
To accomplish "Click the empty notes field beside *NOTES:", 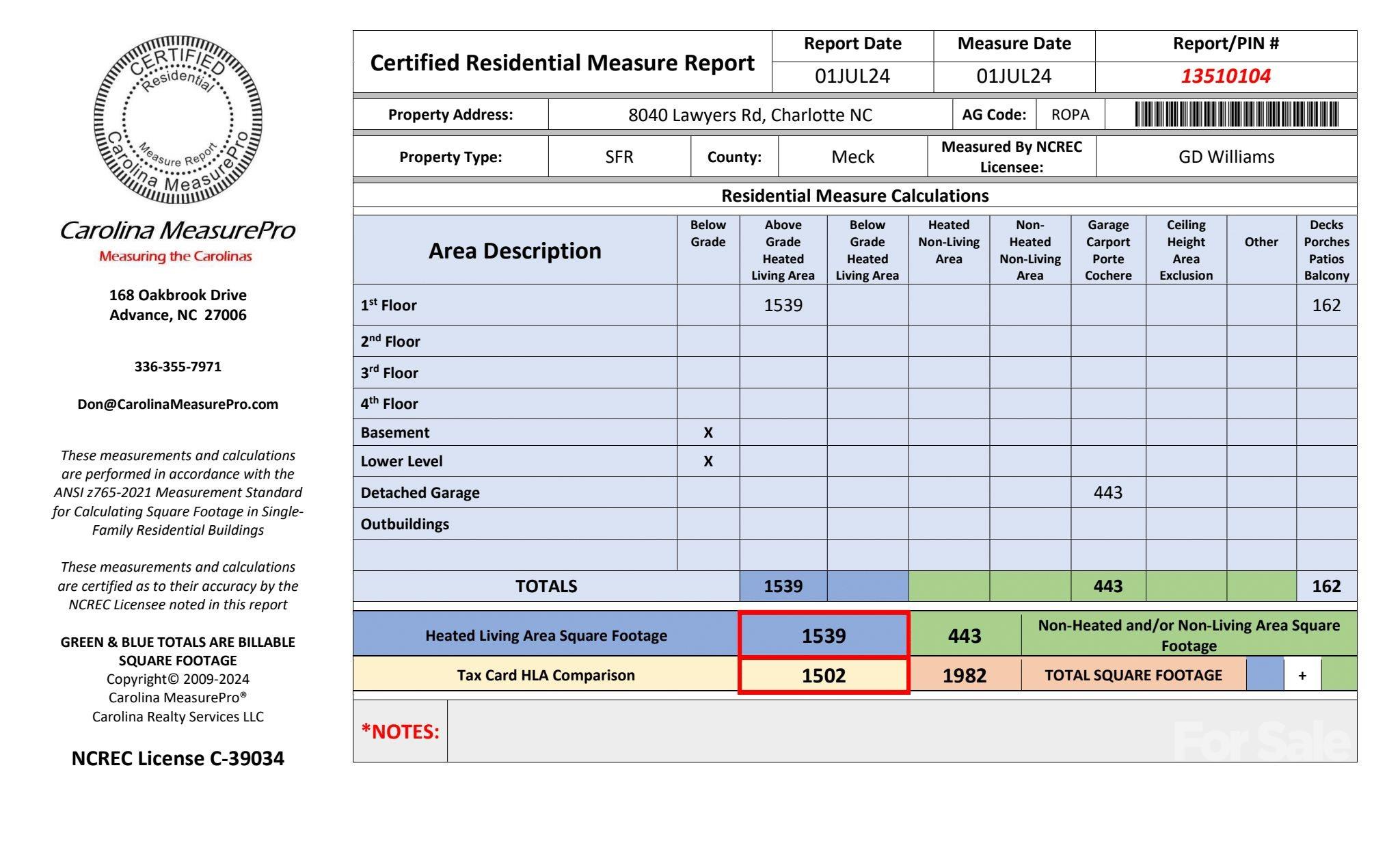I will coord(807,731).
